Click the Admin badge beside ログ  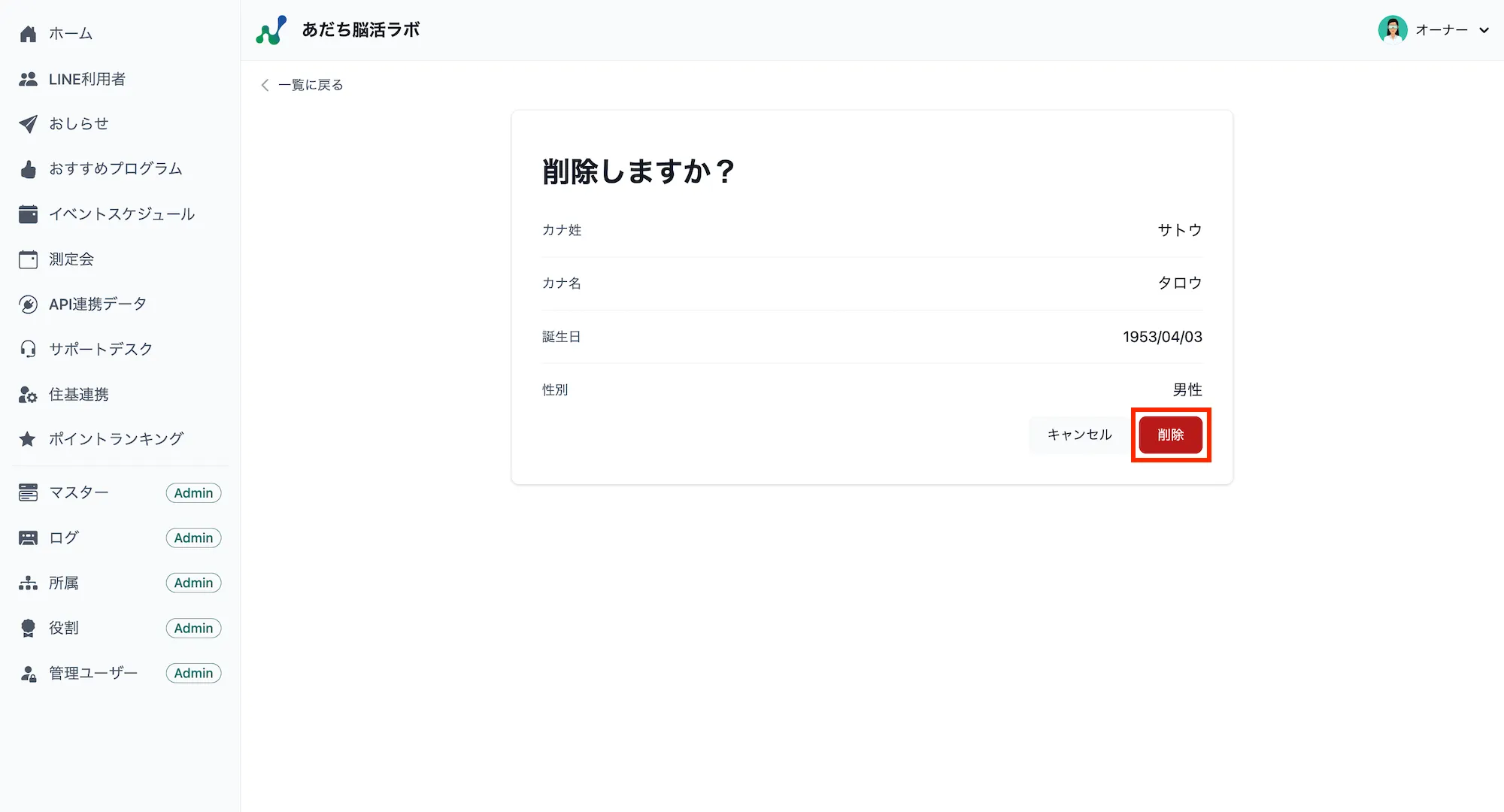tap(193, 538)
